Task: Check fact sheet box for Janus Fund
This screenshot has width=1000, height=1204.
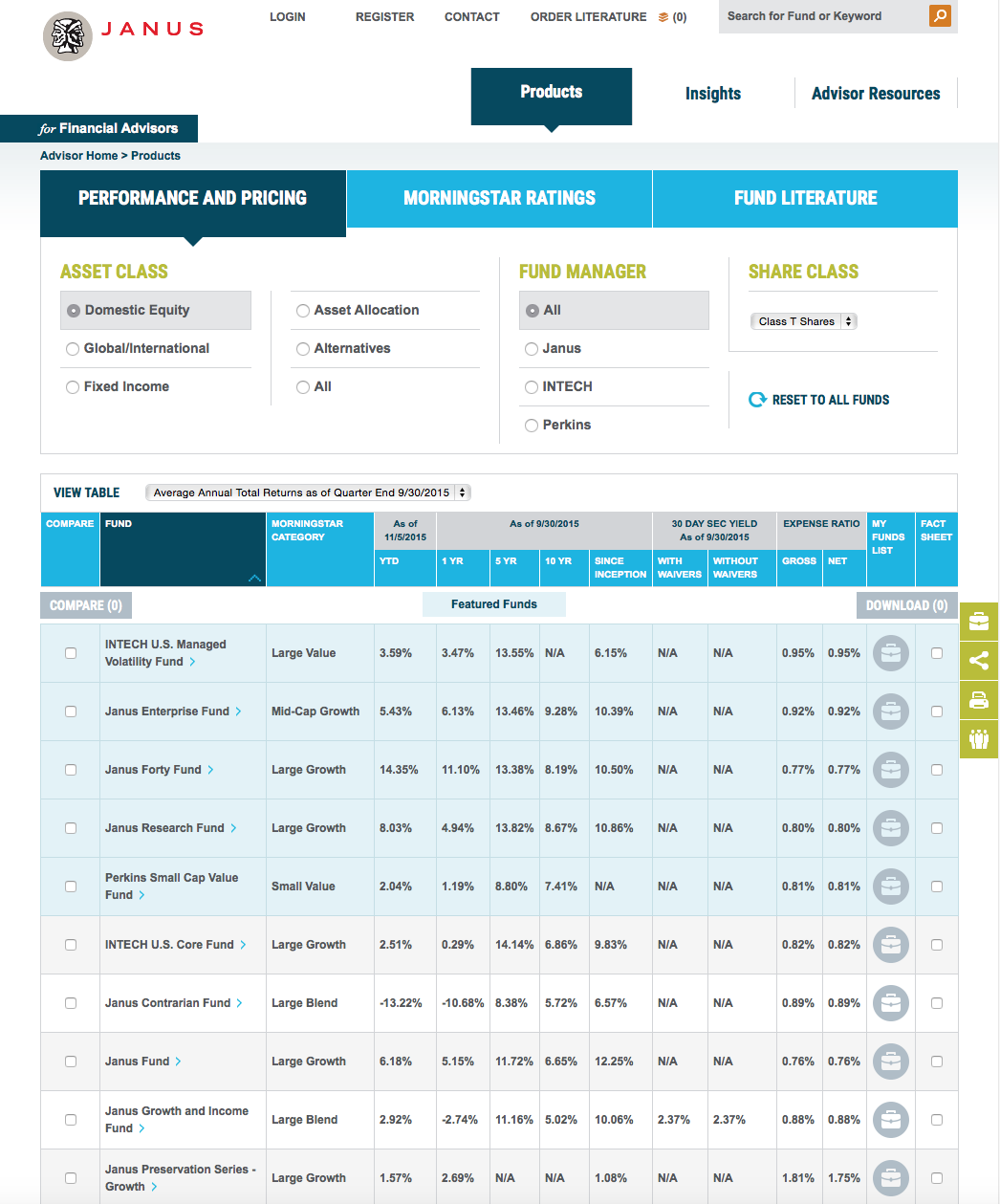Action: [937, 1062]
